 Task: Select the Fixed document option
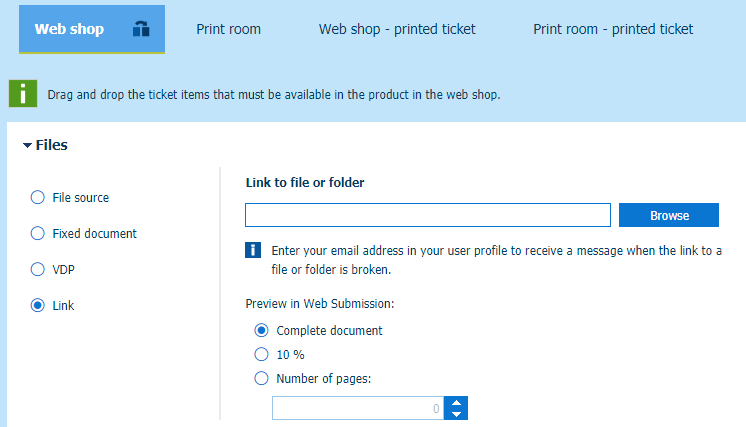click(x=38, y=234)
